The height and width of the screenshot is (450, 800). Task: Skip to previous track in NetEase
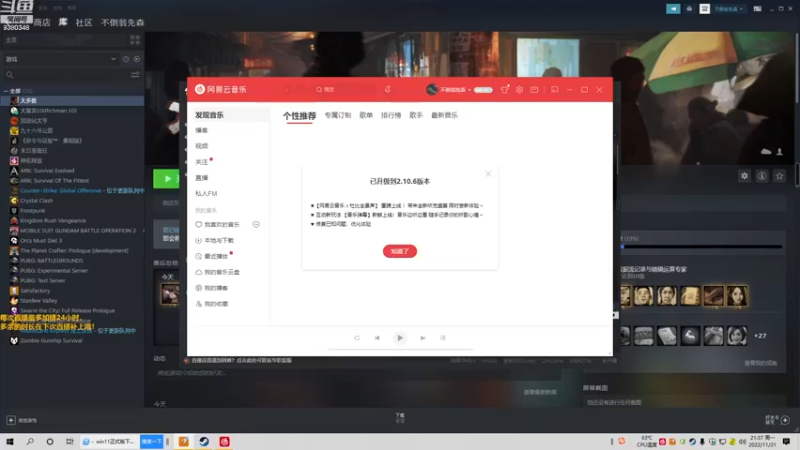click(377, 338)
